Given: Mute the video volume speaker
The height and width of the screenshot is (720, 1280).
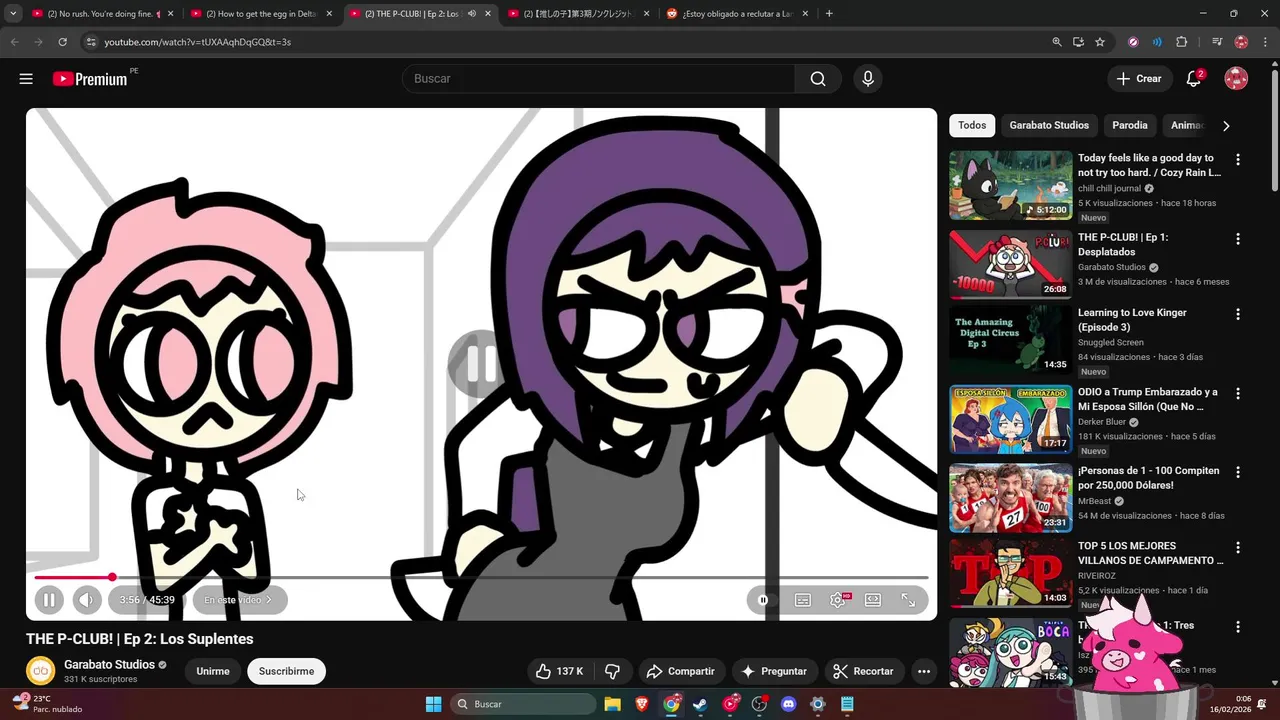Looking at the screenshot, I should point(87,600).
